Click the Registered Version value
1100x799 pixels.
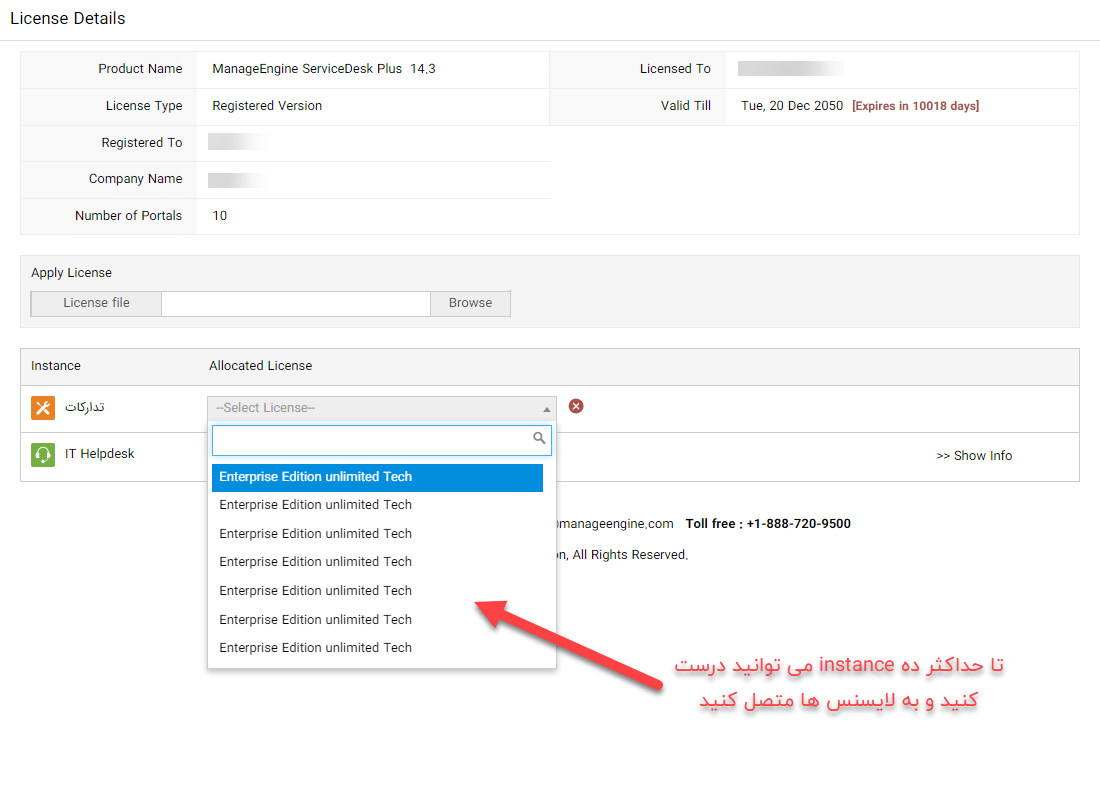point(267,106)
